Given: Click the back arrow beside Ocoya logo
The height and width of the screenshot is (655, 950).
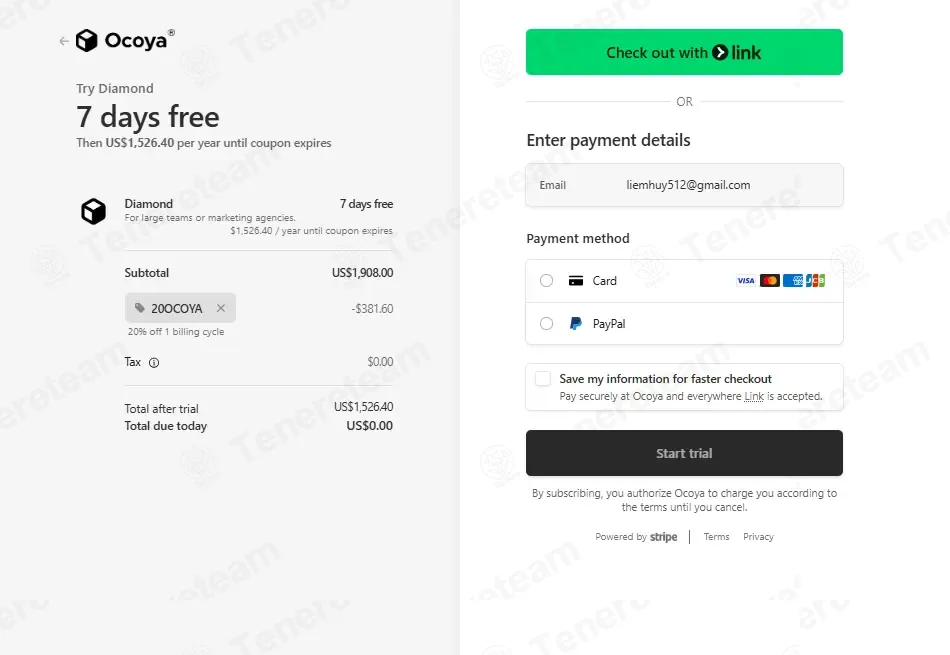Looking at the screenshot, I should (64, 41).
